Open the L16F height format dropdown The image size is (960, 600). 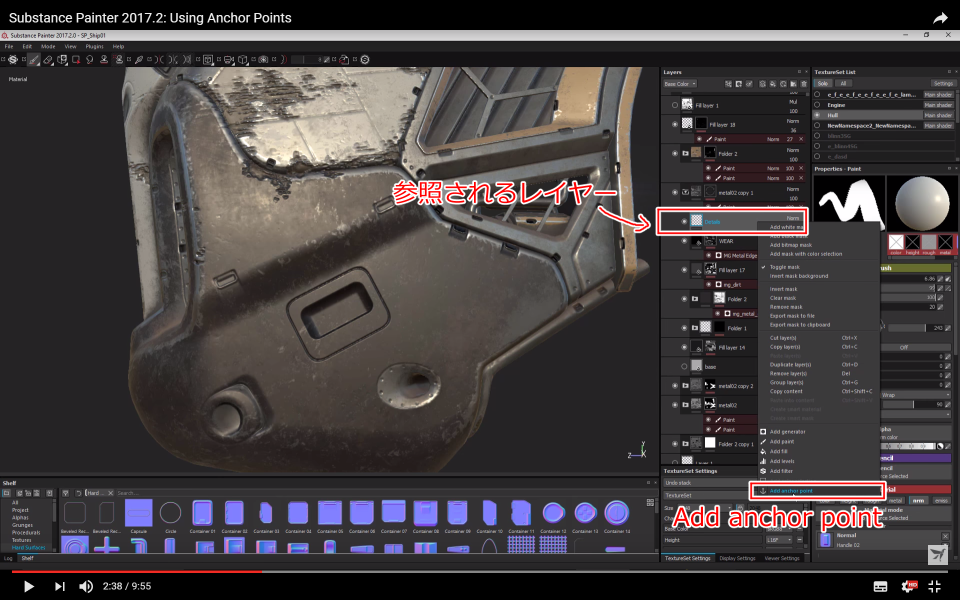pos(779,540)
